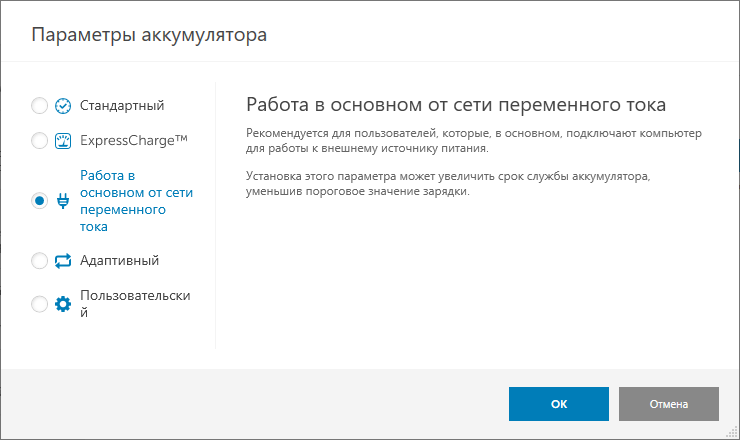The width and height of the screenshot is (740, 440).
Task: Click the Стандартный clock icon
Action: click(x=63, y=106)
